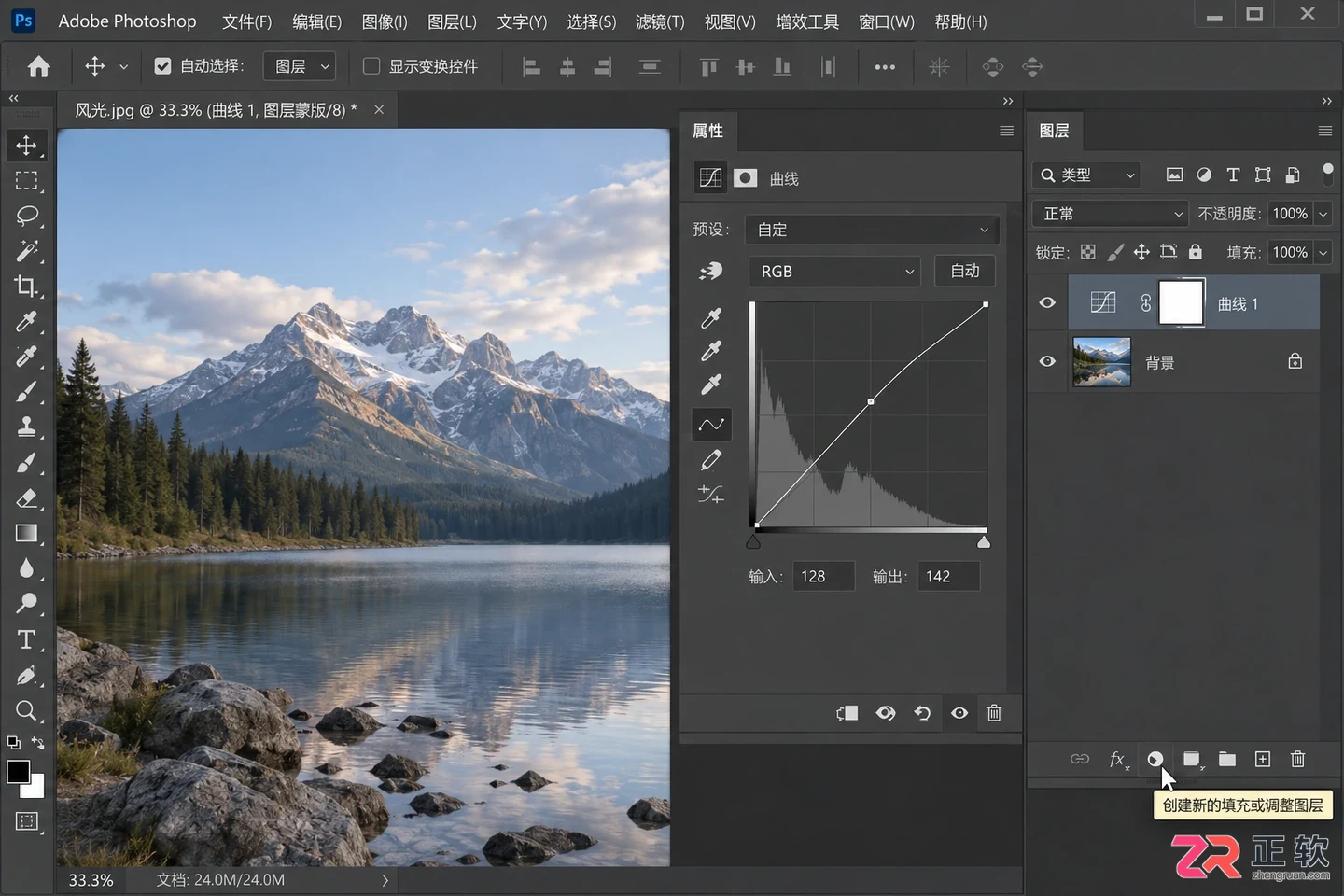Open the 图层(L) menu

(x=452, y=21)
